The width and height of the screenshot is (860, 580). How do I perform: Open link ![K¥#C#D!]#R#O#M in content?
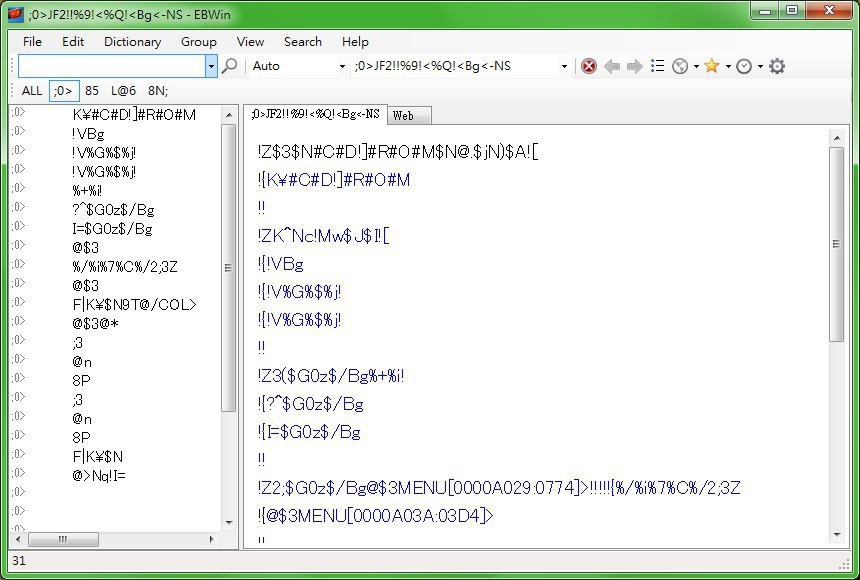tap(334, 180)
